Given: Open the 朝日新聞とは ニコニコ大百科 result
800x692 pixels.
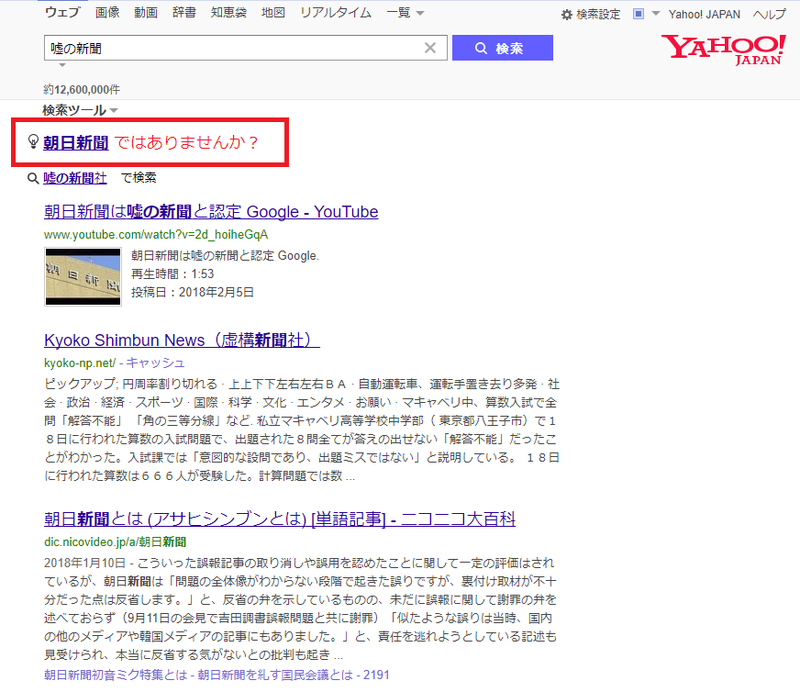Looking at the screenshot, I should tap(280, 519).
